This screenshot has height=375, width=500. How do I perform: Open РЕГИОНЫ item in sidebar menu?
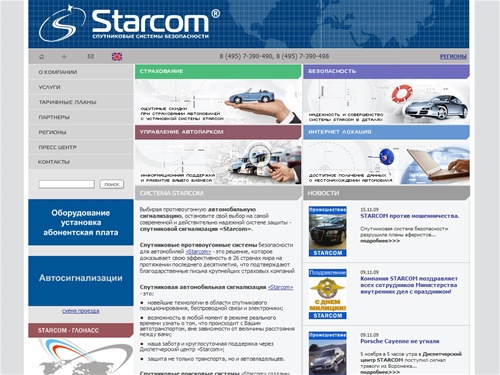click(x=81, y=132)
